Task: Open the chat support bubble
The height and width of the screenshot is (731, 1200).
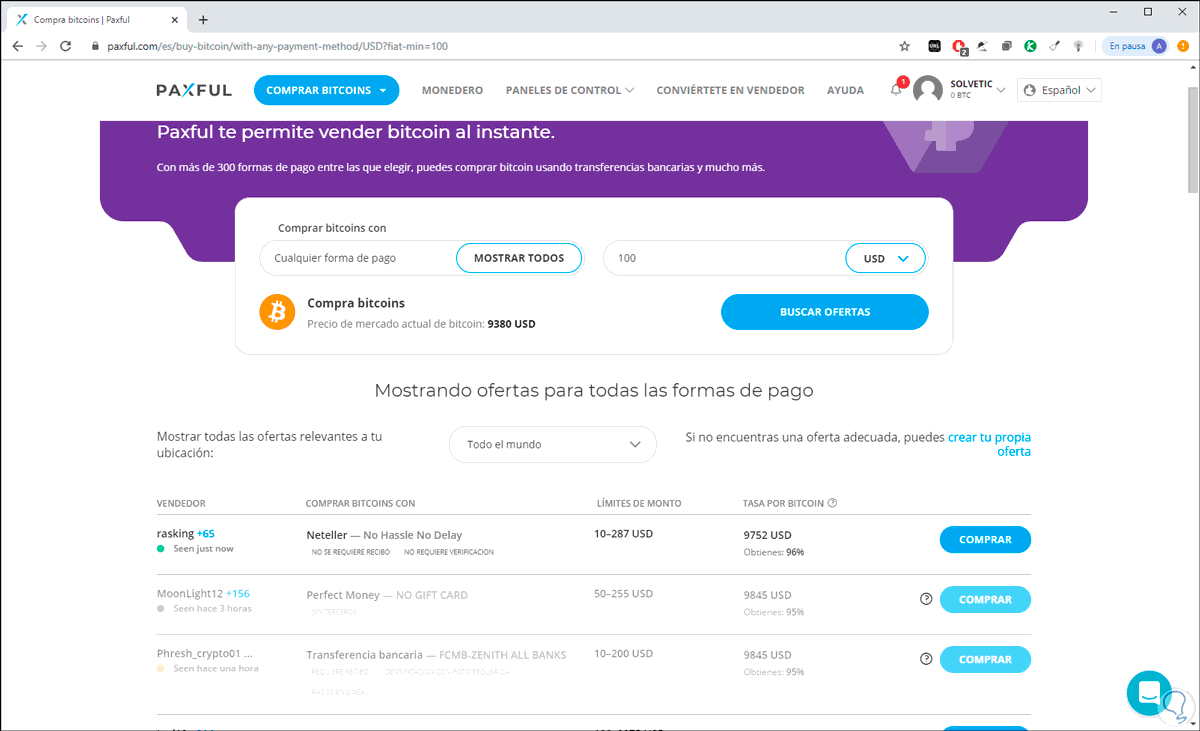Action: (1149, 693)
